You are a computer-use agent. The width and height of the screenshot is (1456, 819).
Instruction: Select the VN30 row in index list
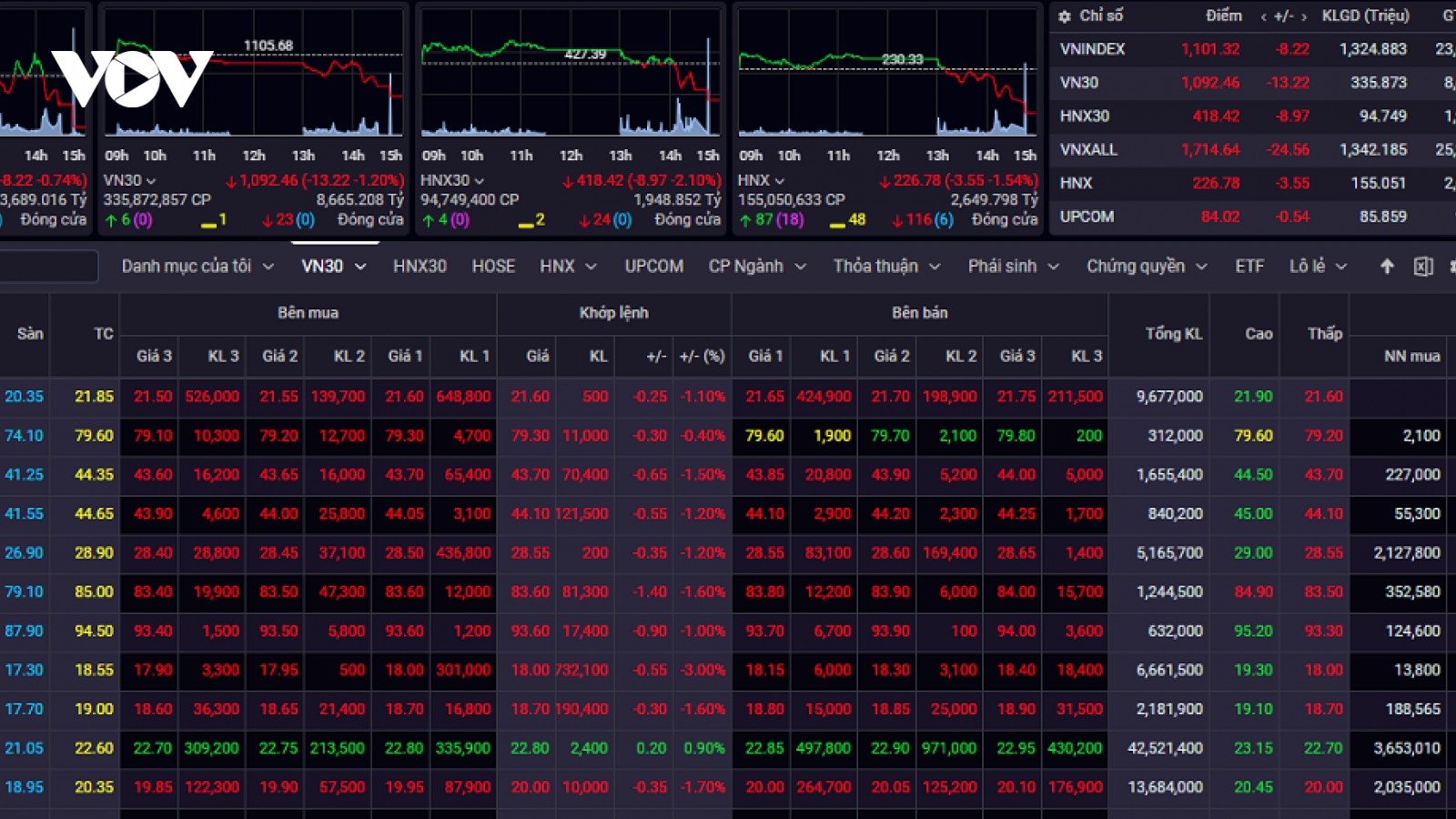click(x=1254, y=83)
